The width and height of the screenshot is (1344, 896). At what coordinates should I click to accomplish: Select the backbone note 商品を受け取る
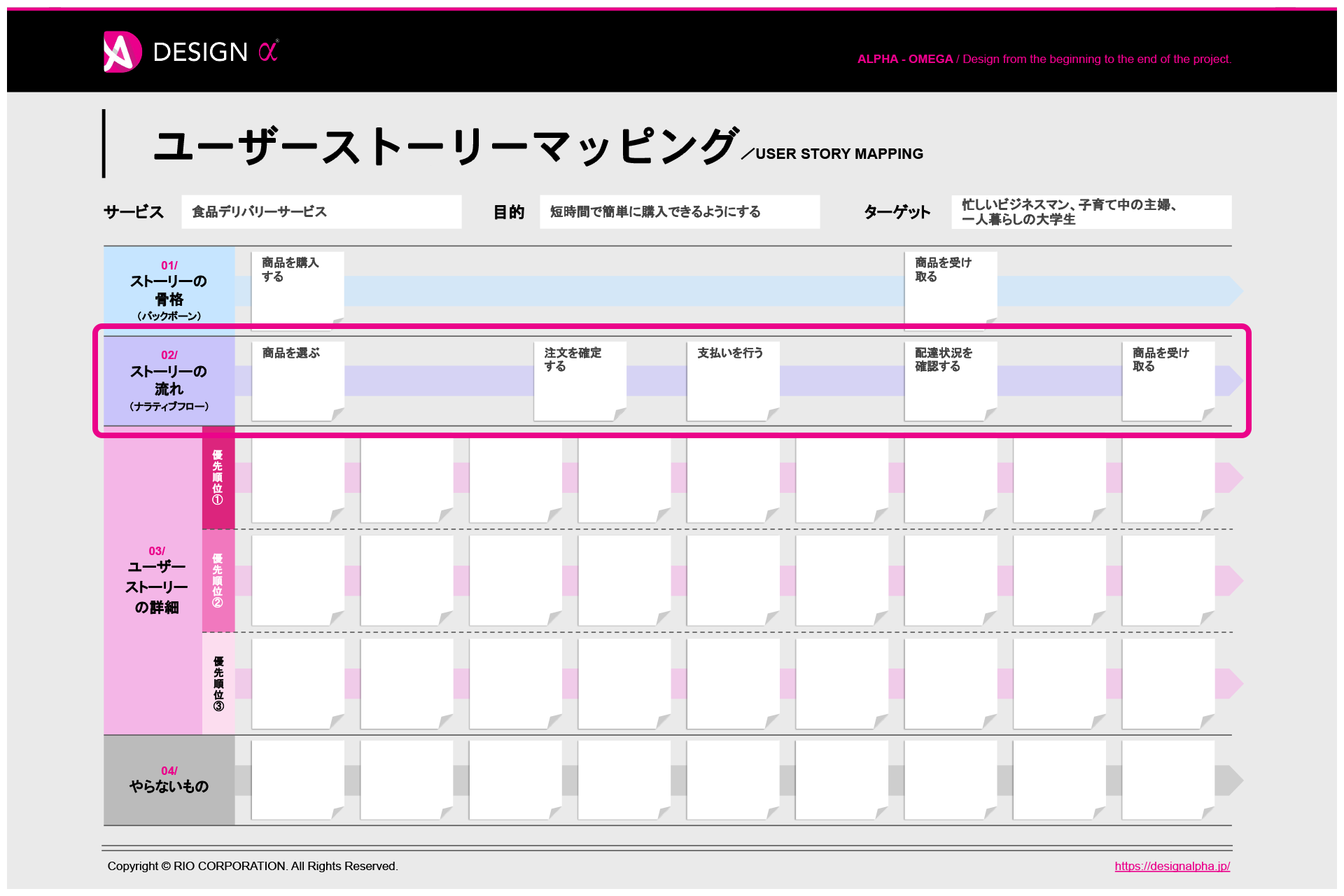[x=951, y=290]
